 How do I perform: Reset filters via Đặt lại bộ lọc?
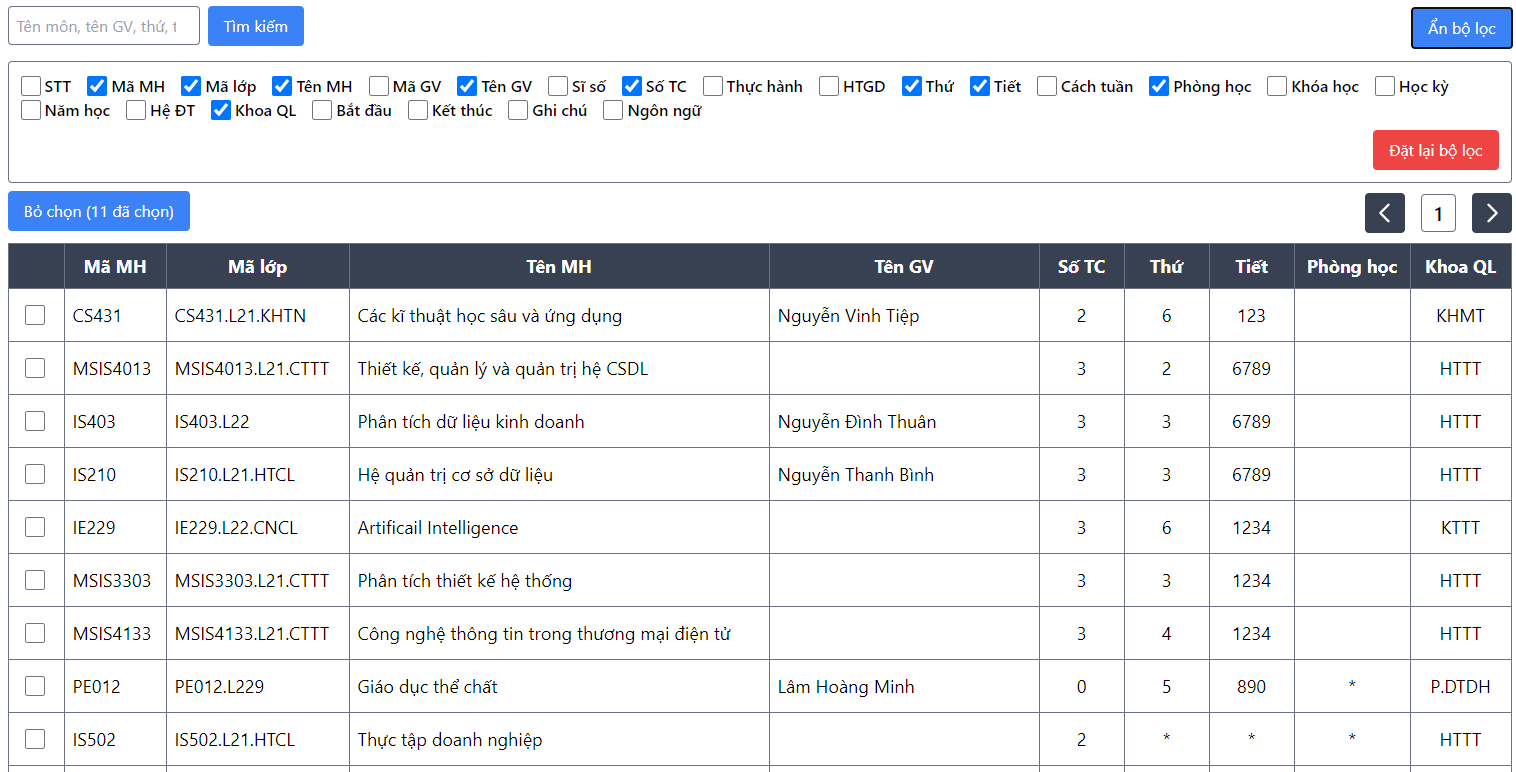point(1436,150)
